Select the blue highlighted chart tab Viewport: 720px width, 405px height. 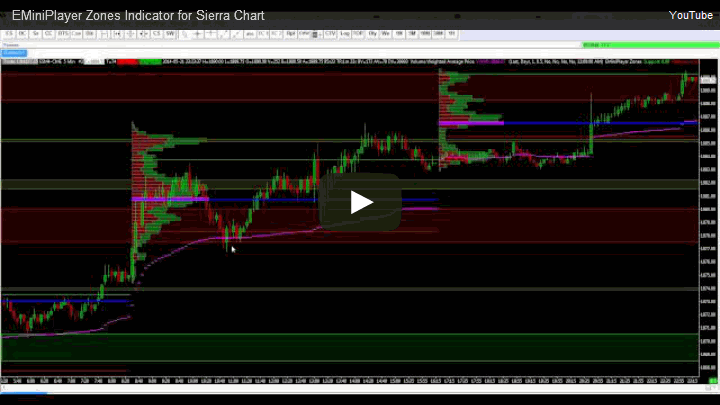[x=14, y=53]
